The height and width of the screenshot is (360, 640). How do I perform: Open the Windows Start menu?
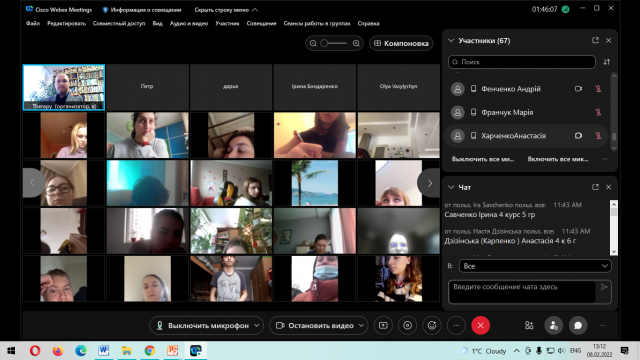click(11, 351)
